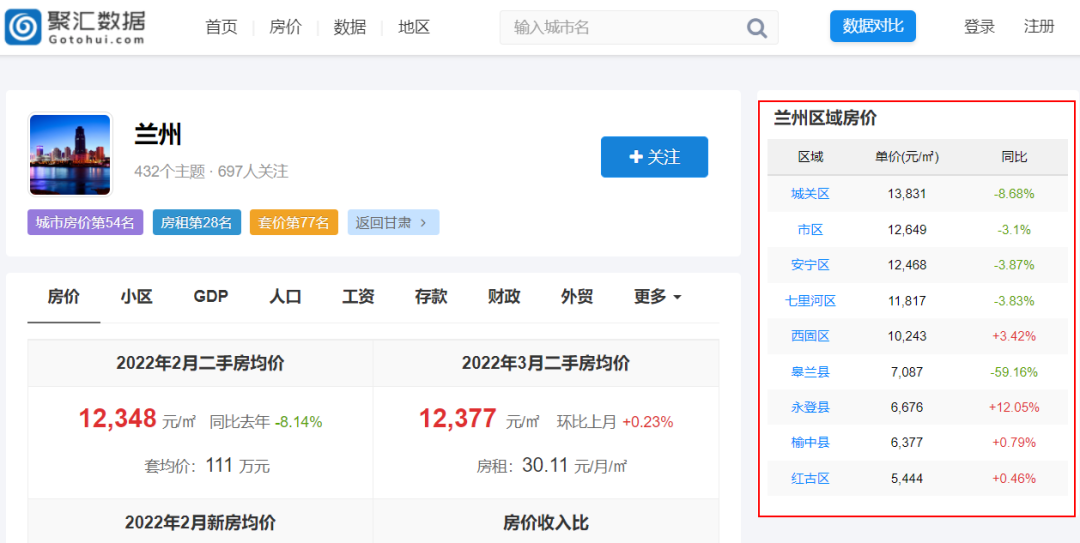Click the 12,348 February price value
The image size is (1080, 543).
coord(117,419)
